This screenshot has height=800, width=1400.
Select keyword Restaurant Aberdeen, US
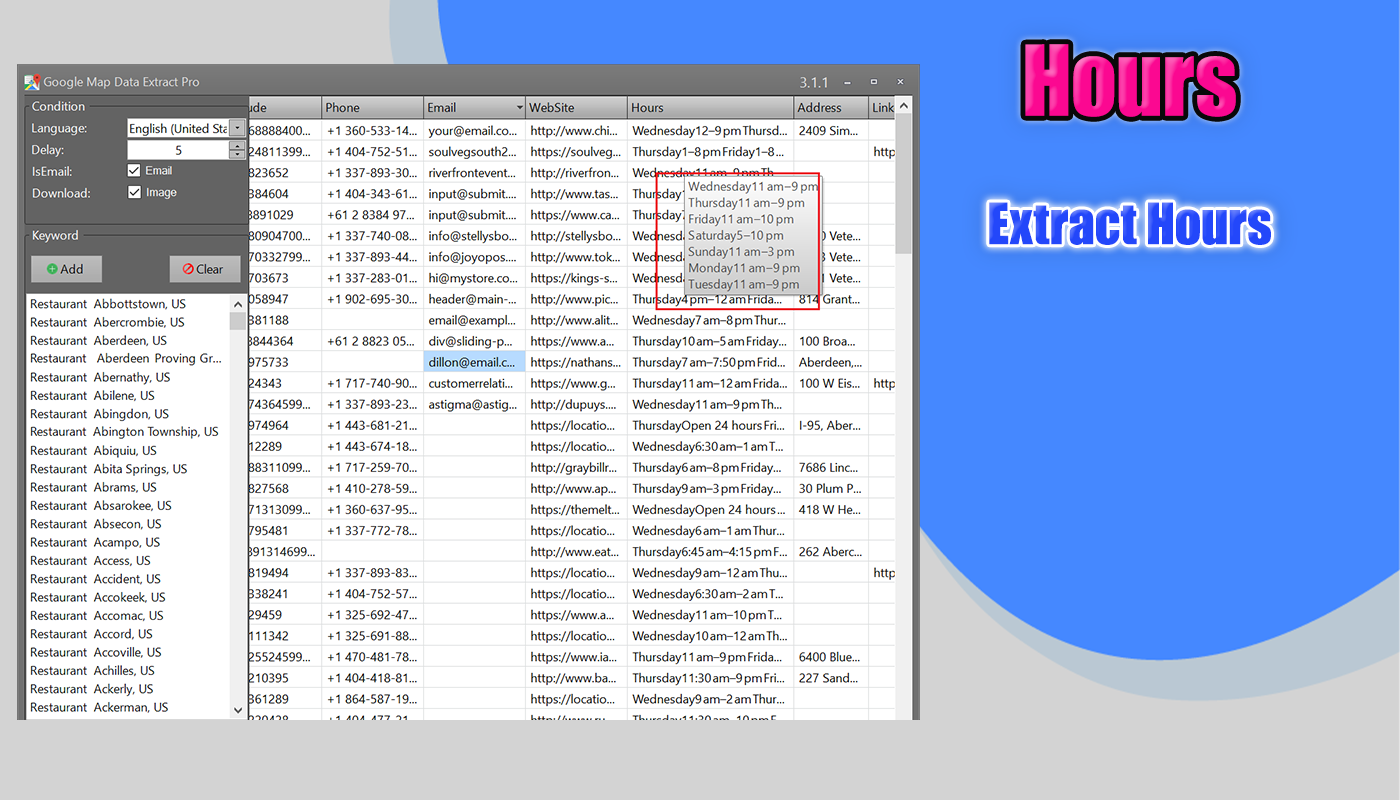click(x=98, y=340)
